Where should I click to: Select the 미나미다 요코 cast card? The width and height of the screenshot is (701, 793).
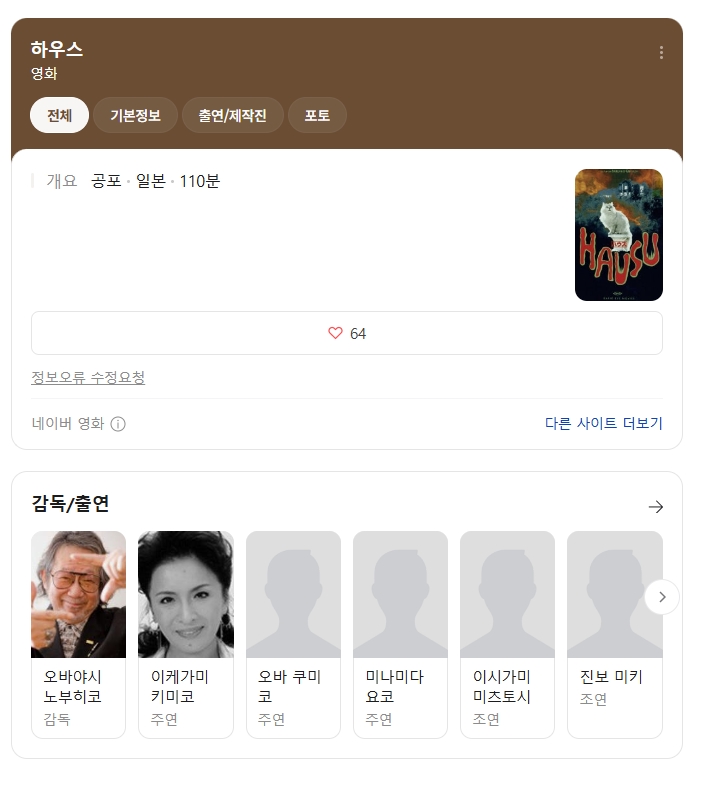pyautogui.click(x=401, y=634)
